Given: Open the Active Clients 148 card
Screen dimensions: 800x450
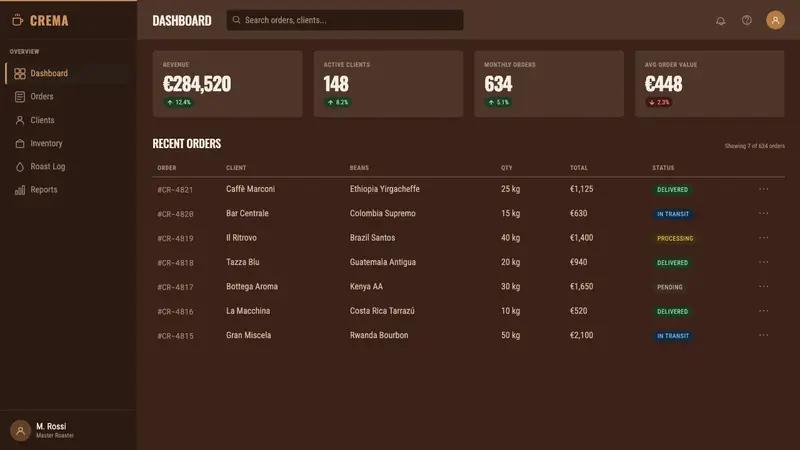Looking at the screenshot, I should click(x=388, y=84).
